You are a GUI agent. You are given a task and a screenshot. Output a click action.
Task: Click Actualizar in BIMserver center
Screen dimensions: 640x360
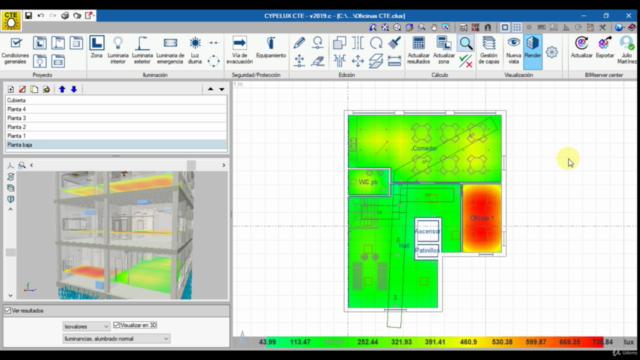(582, 47)
